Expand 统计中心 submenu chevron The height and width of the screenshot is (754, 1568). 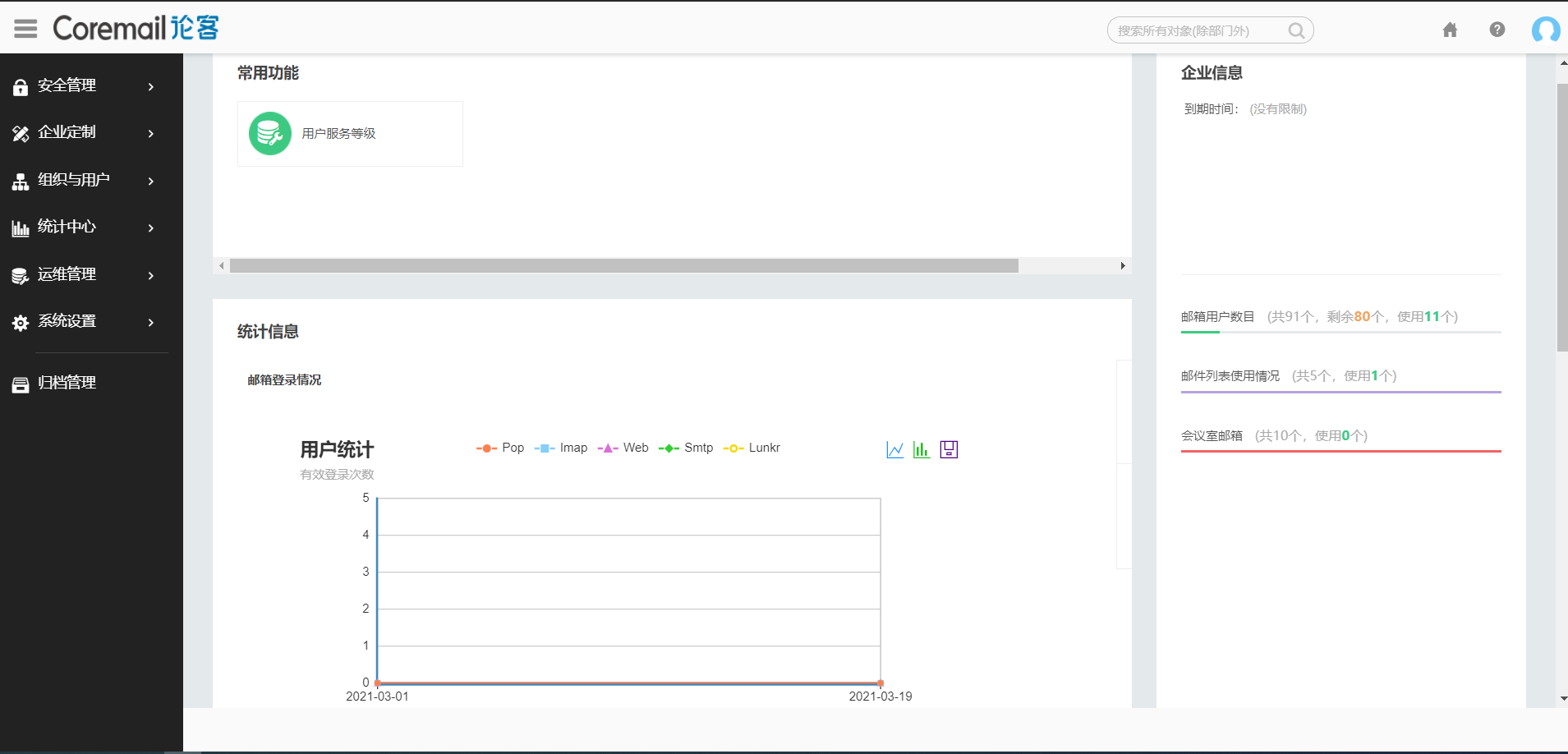pyautogui.click(x=151, y=228)
